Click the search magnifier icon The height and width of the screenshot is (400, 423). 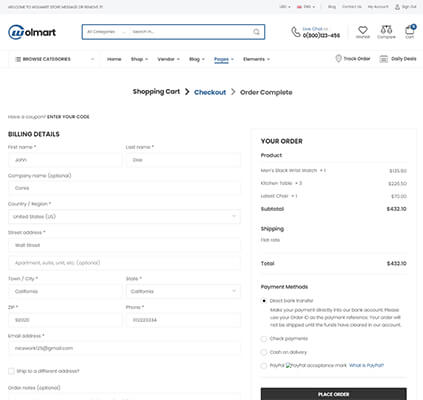pyautogui.click(x=256, y=32)
